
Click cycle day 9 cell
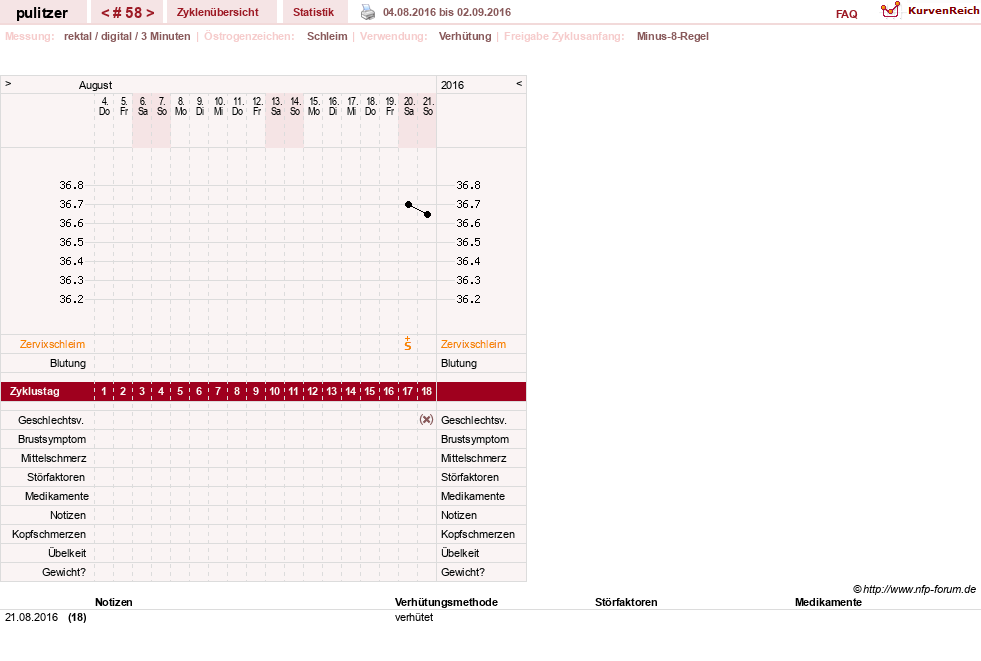tap(256, 391)
